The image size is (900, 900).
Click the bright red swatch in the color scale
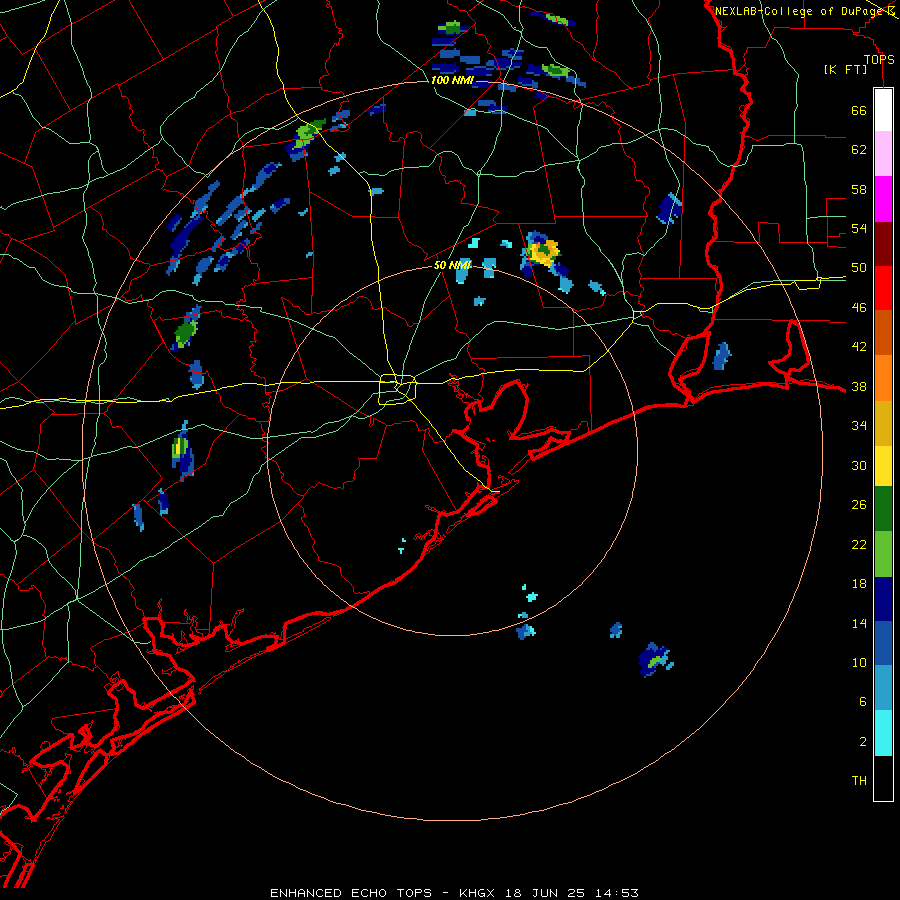(x=883, y=288)
